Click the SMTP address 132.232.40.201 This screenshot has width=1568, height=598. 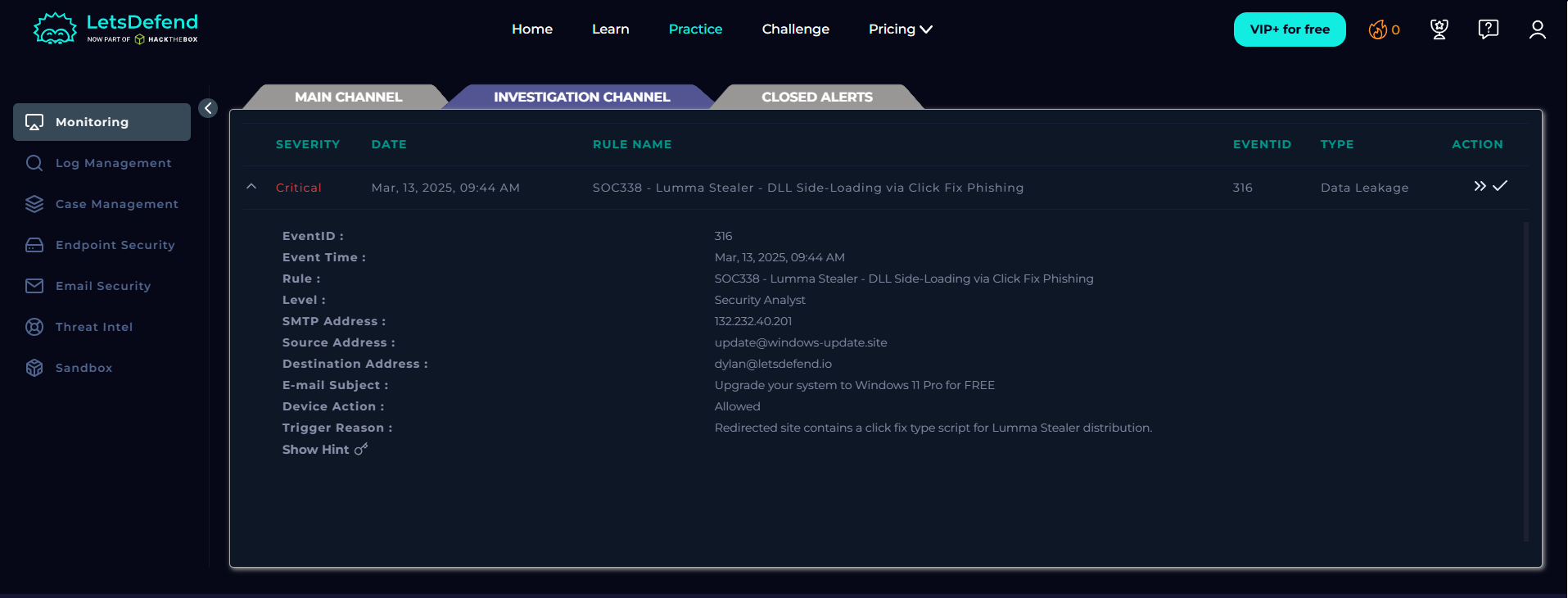tap(753, 321)
